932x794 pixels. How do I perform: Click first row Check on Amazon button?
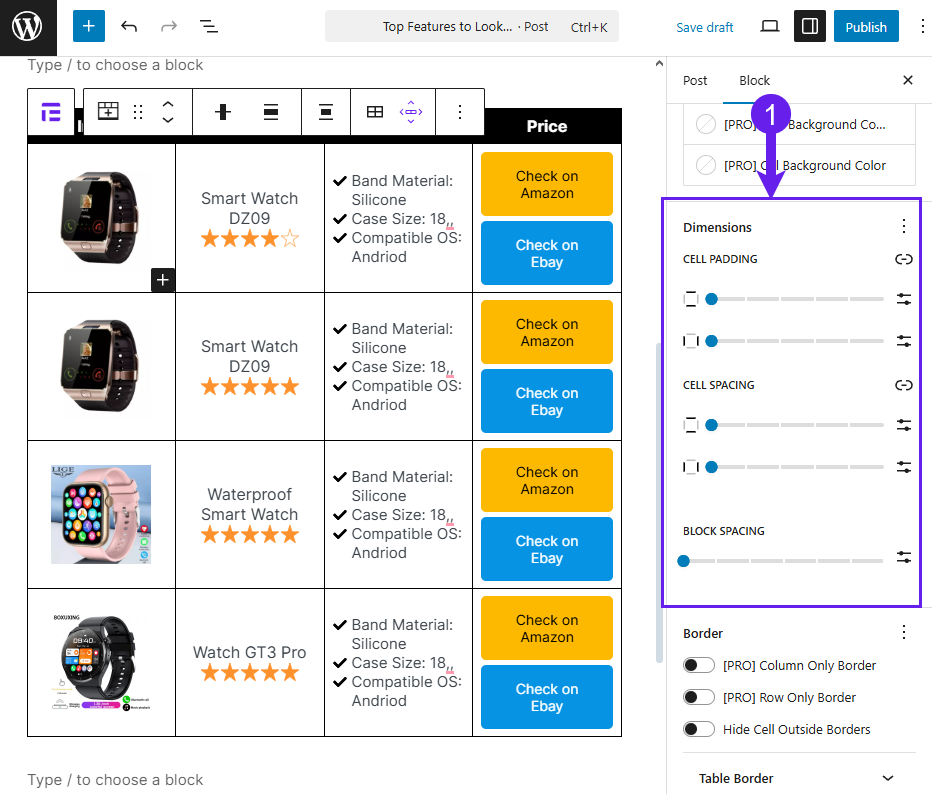click(547, 184)
